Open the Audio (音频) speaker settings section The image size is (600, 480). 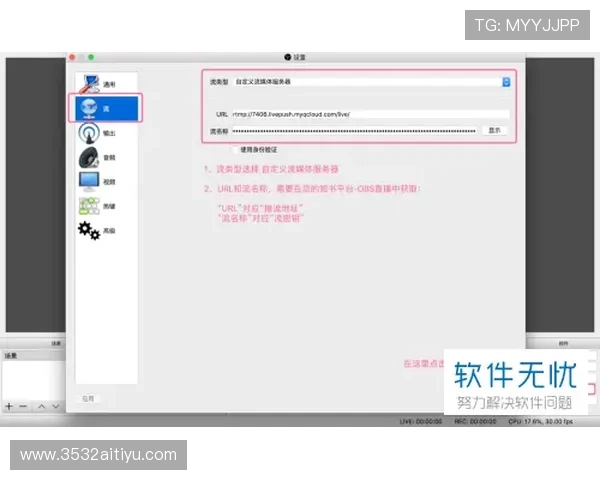pos(106,157)
